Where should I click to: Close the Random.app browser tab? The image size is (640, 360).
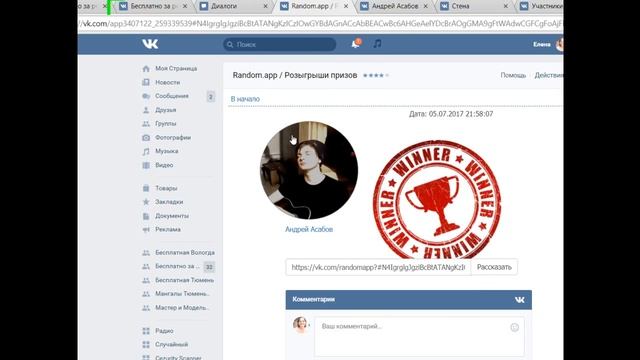pyautogui.click(x=346, y=6)
